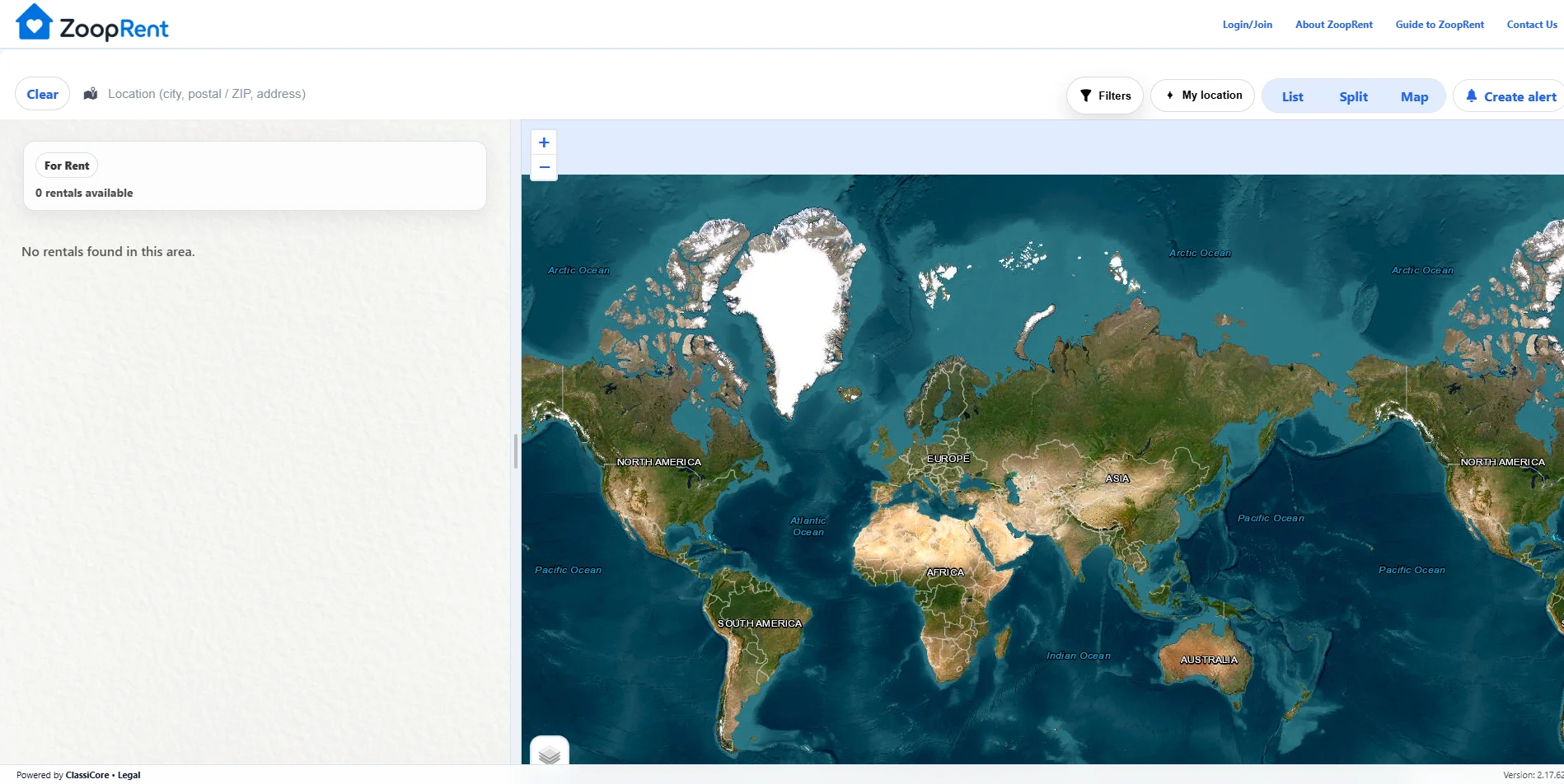Open Login/Join in the top navigation
The width and height of the screenshot is (1564, 784).
click(x=1247, y=25)
